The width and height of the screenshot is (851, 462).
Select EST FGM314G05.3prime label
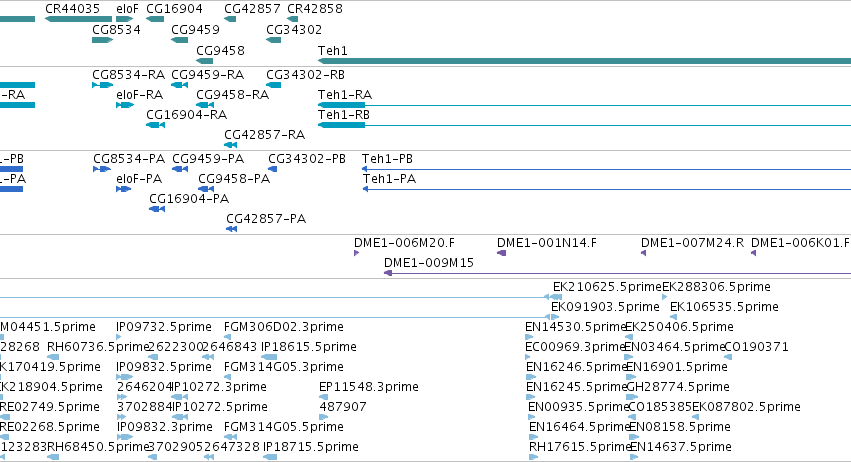pos(284,367)
